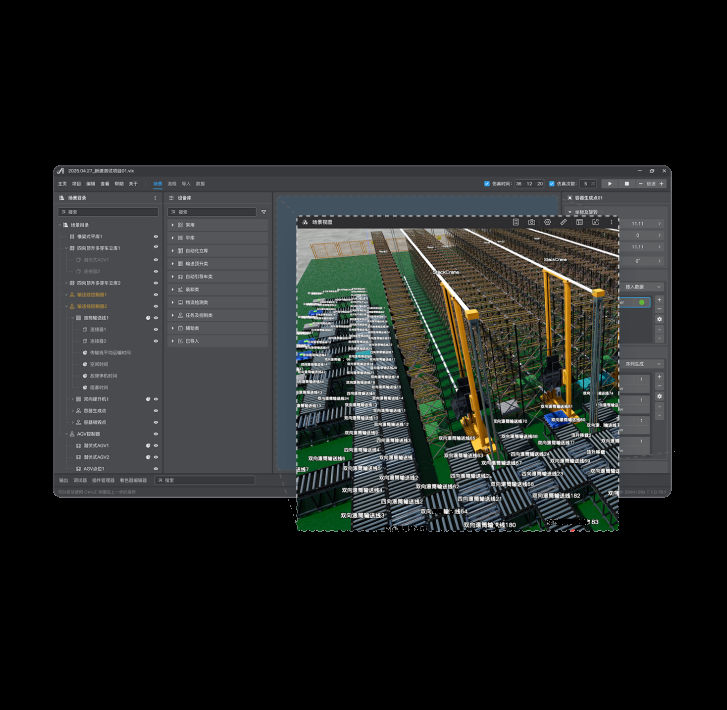Toggle visibility of 输送线控制器1
Screen dimensions: 727x710
tap(156, 294)
